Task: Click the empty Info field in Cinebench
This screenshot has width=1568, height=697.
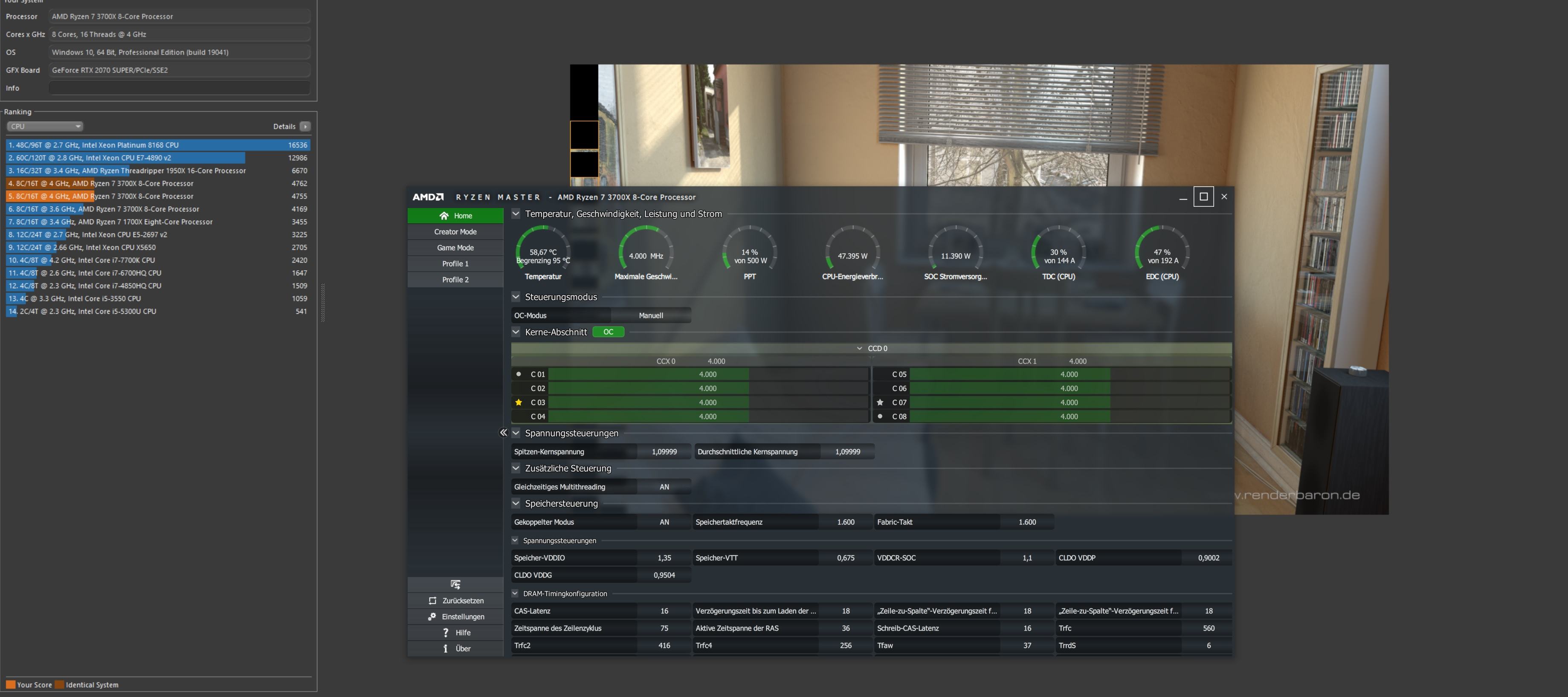Action: point(180,88)
